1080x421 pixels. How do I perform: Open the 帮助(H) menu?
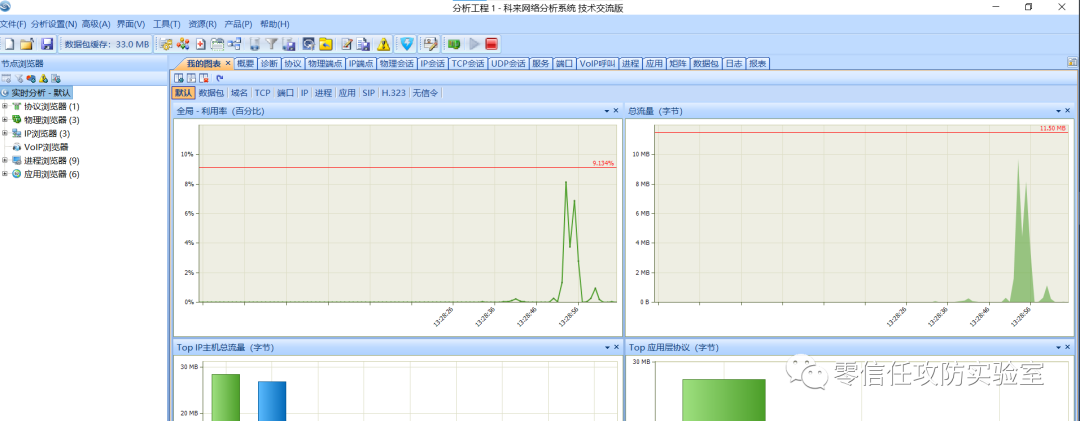(275, 24)
